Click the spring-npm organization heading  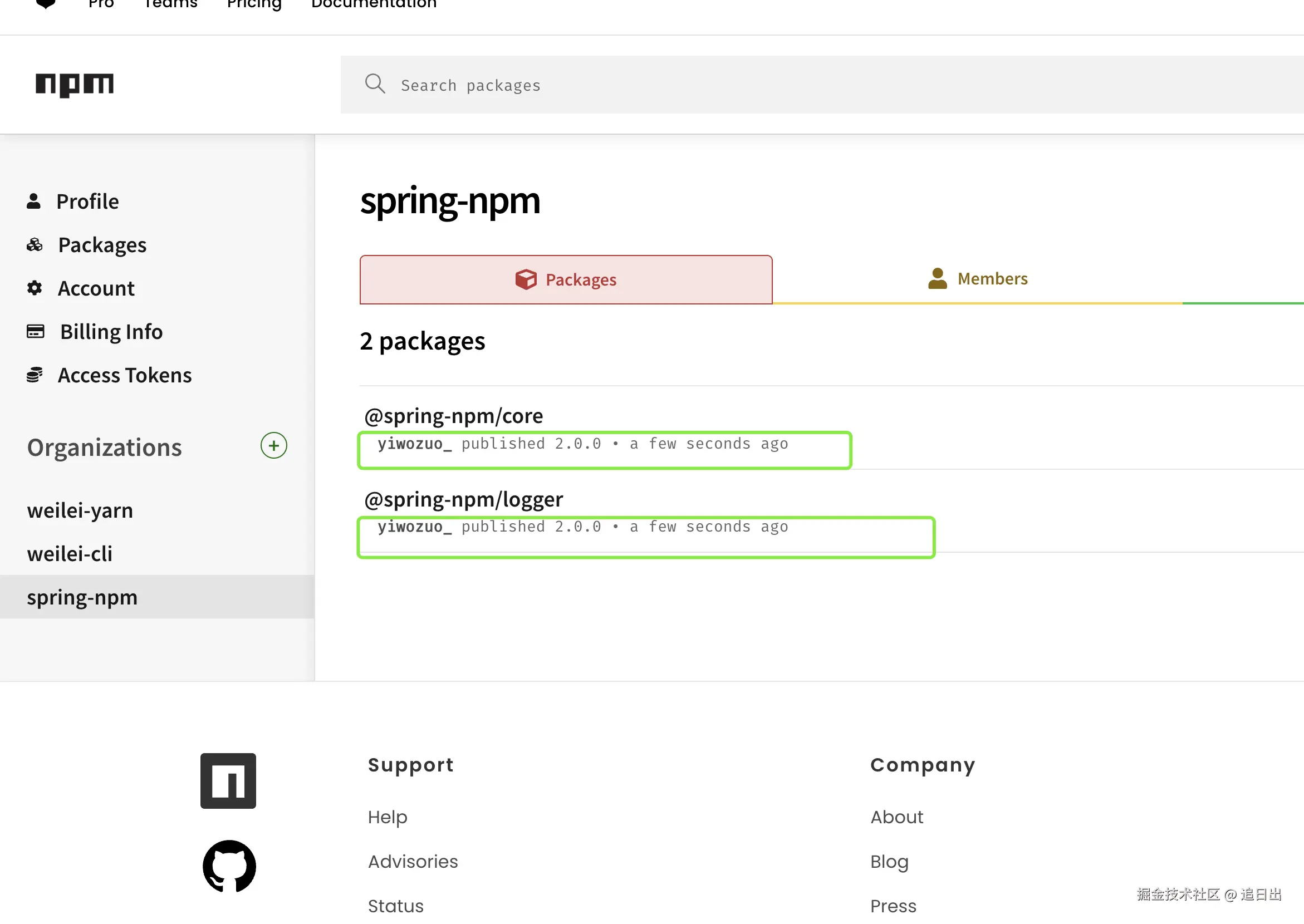(450, 202)
